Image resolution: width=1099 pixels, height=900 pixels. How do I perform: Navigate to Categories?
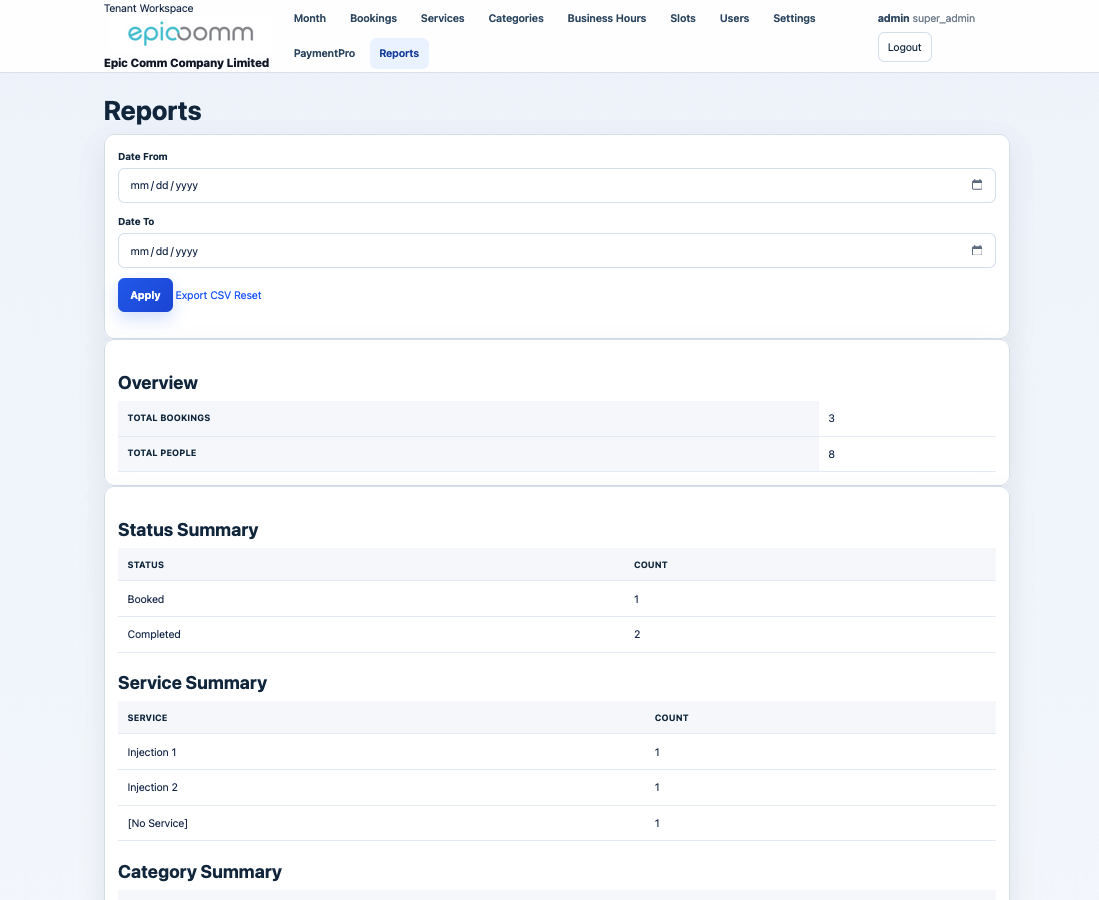point(516,18)
